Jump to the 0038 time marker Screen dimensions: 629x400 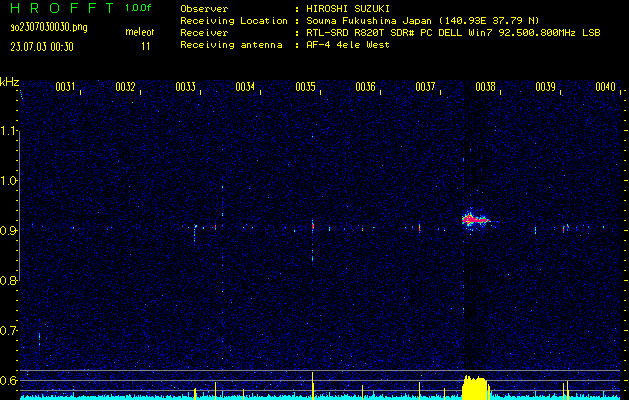click(486, 87)
